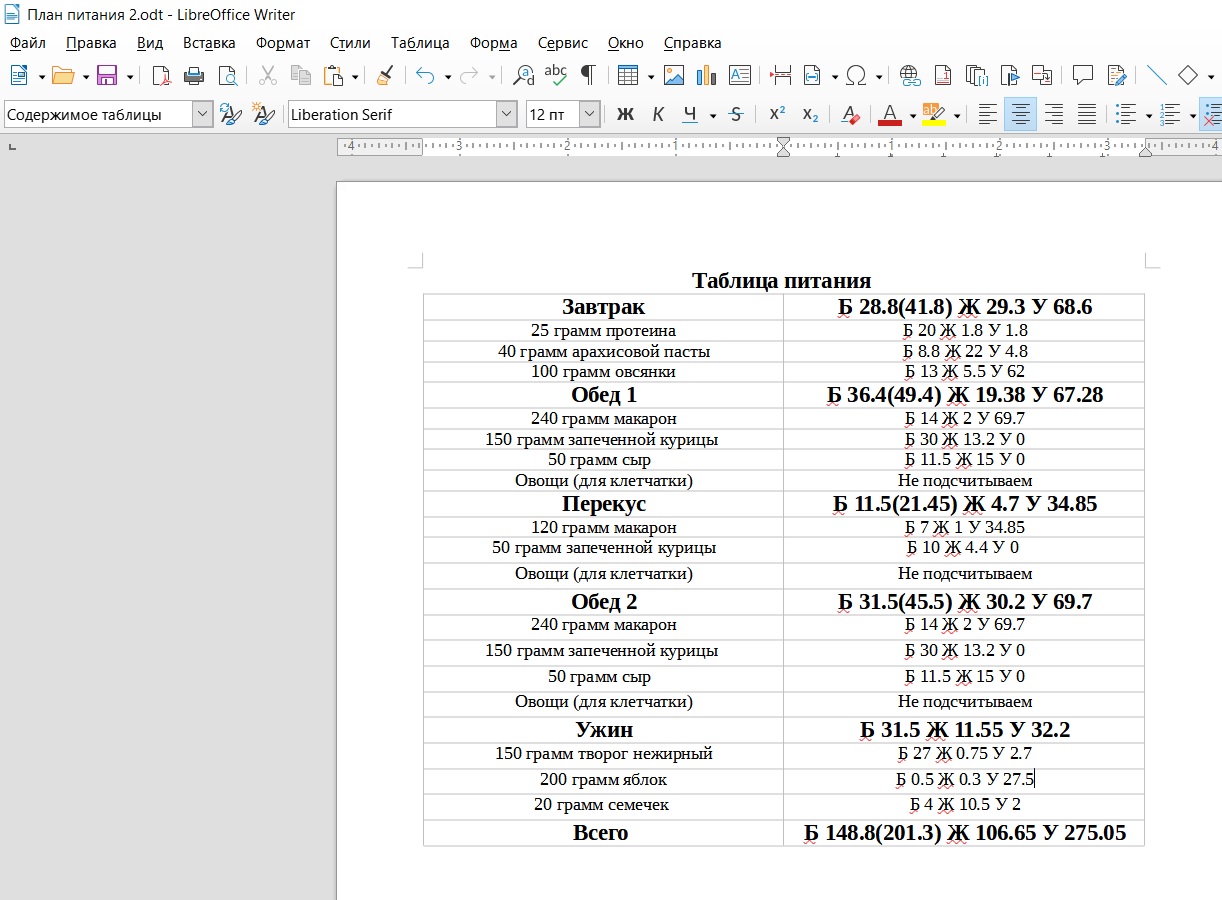Click Update Selected Style icon
This screenshot has width=1222, height=900.
[x=231, y=115]
